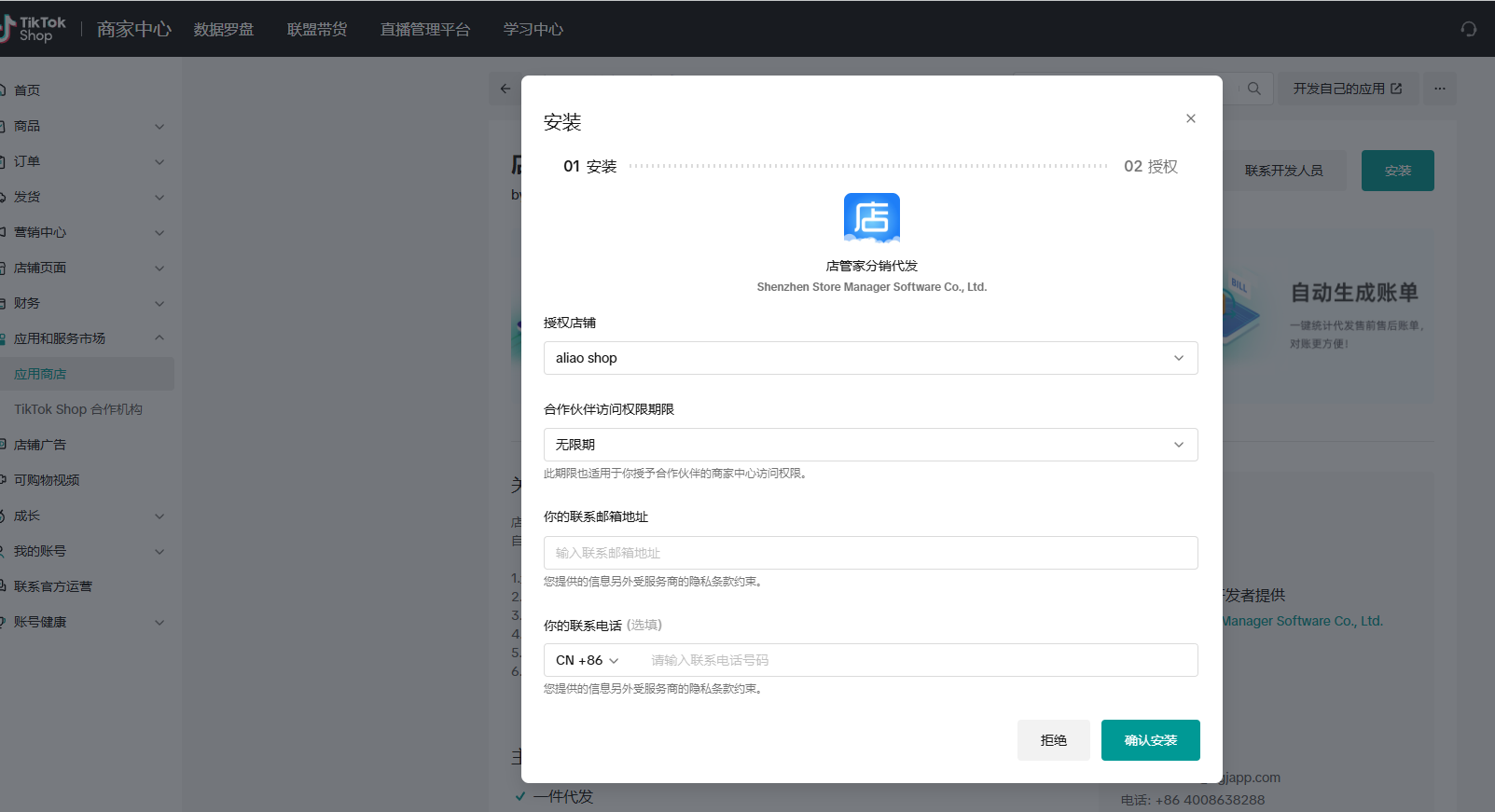Image resolution: width=1495 pixels, height=812 pixels.
Task: Click the 开发自己的应用 button
Action: [x=1348, y=89]
